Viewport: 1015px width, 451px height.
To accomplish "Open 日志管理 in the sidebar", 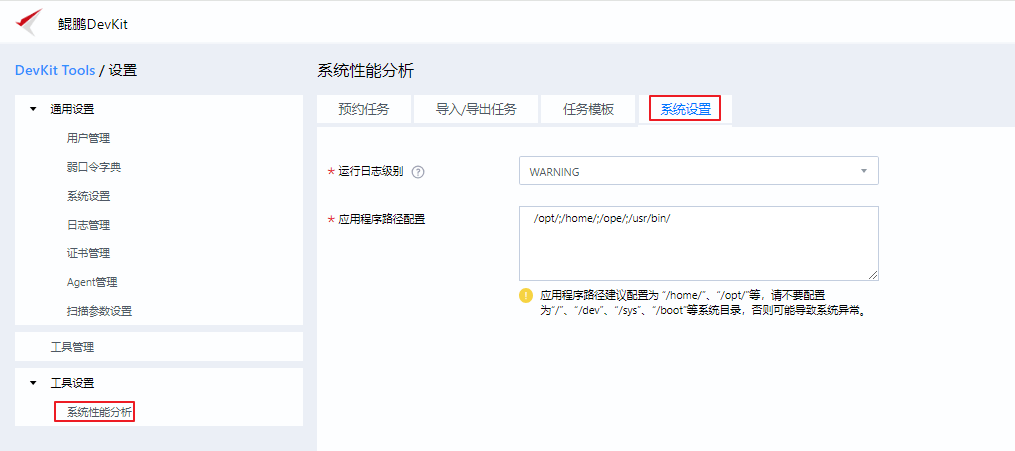I will pos(88,225).
